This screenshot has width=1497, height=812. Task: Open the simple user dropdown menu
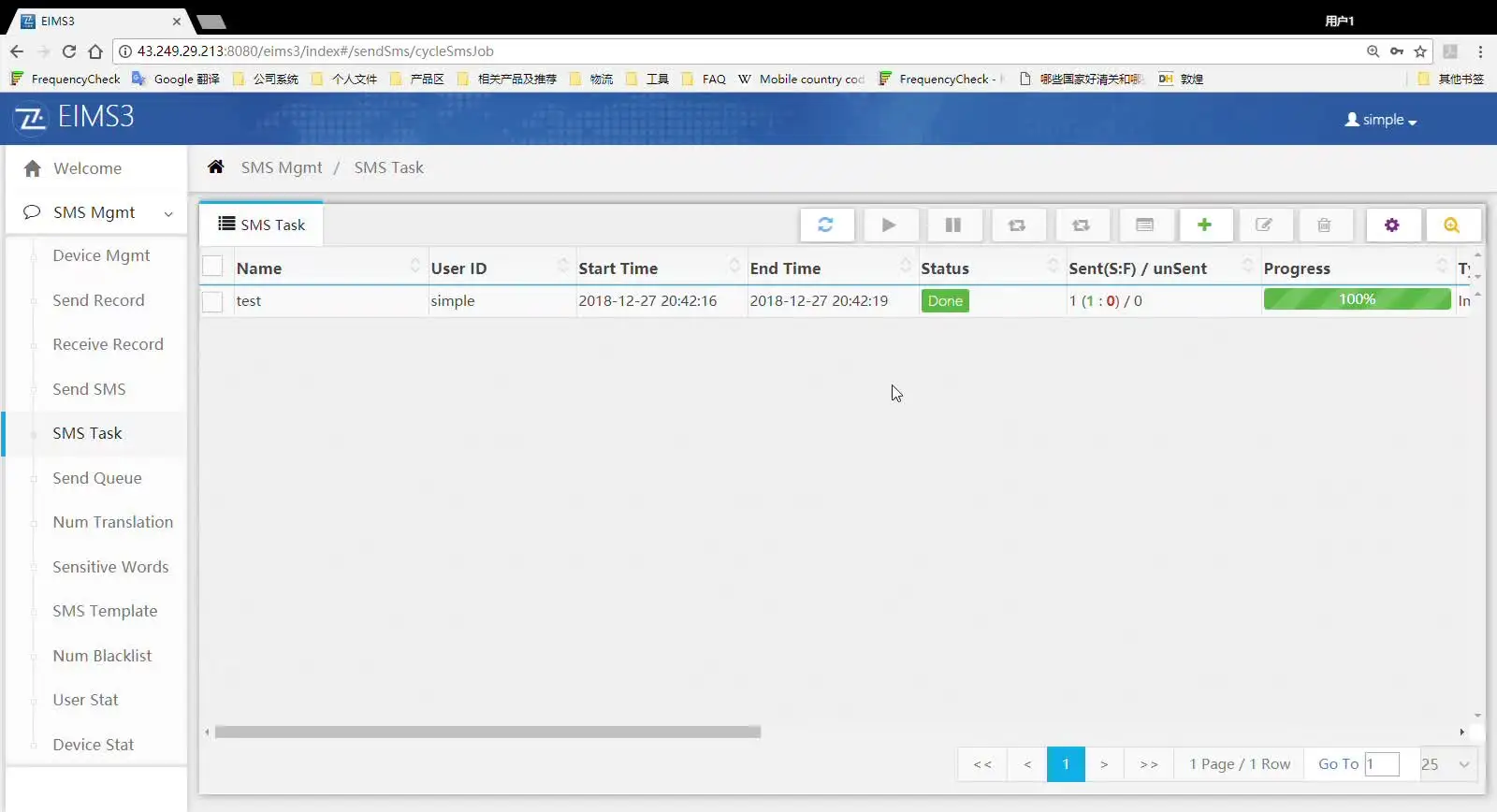[1381, 120]
